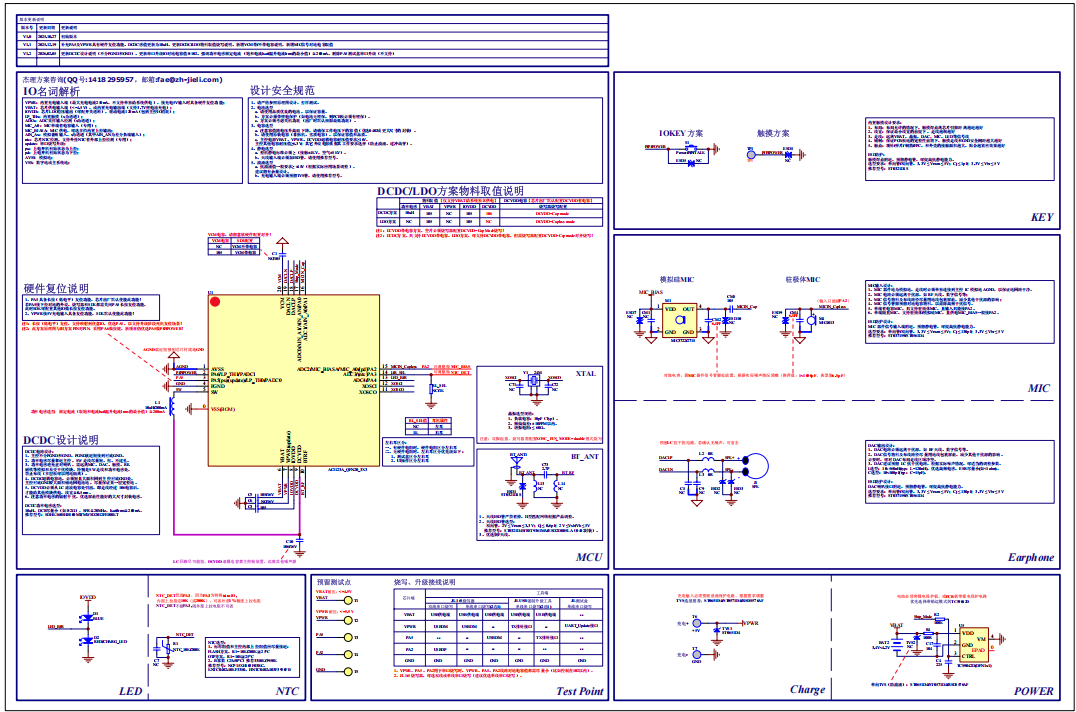
Task: Click the "烧写、升级接线说明" title
Action: [x=424, y=582]
